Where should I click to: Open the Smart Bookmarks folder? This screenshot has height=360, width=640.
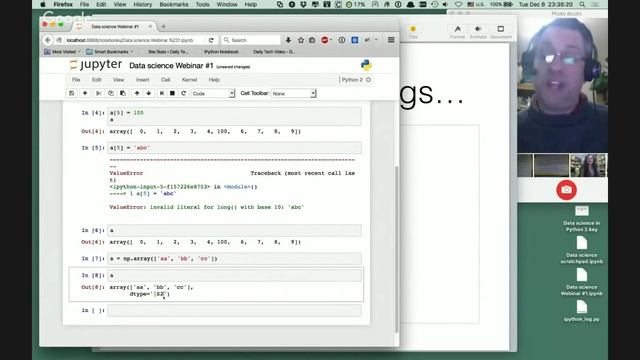[x=110, y=52]
